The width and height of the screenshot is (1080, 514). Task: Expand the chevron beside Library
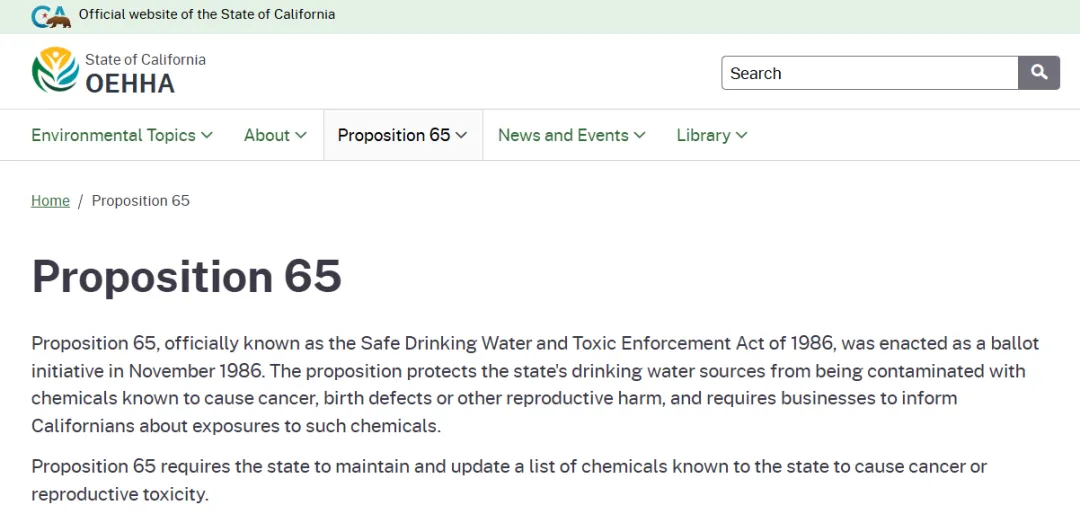click(741, 135)
